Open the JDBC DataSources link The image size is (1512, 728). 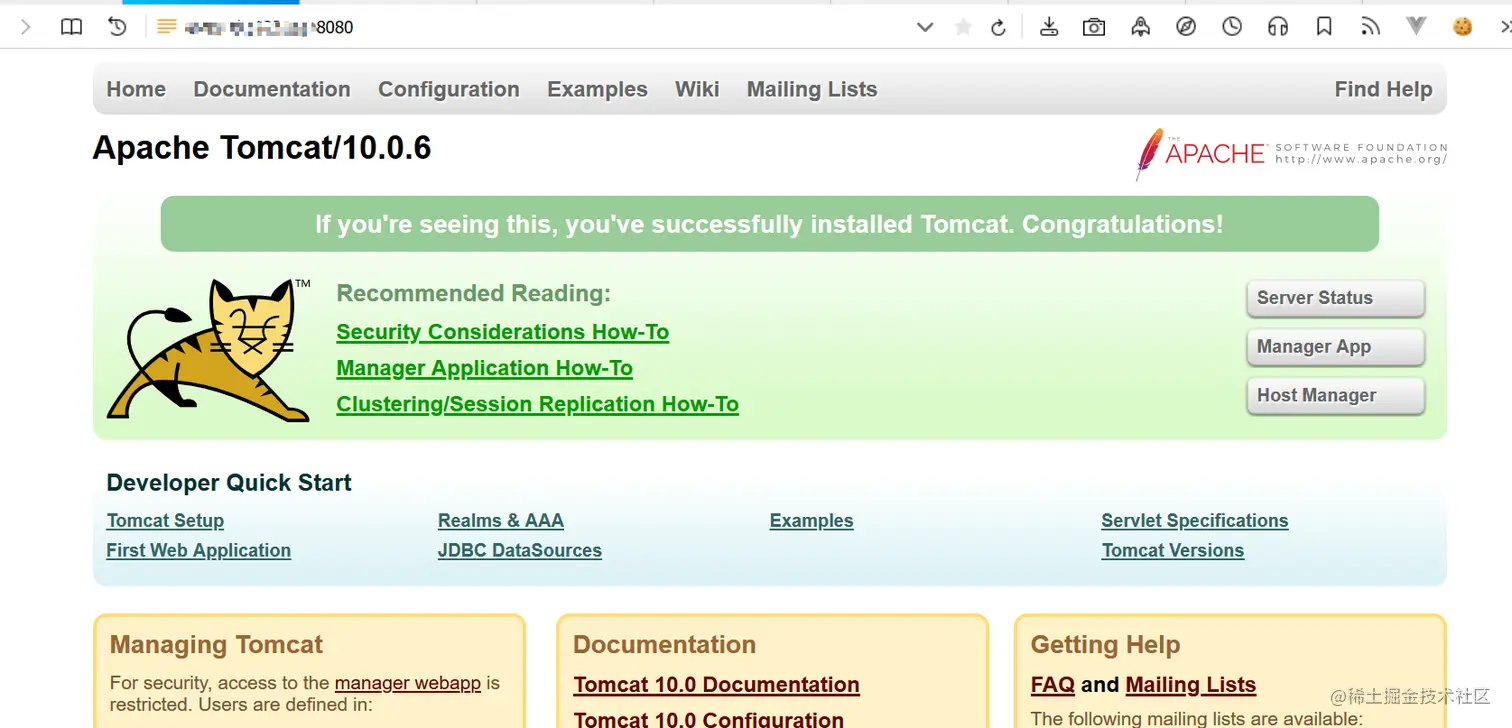click(520, 550)
